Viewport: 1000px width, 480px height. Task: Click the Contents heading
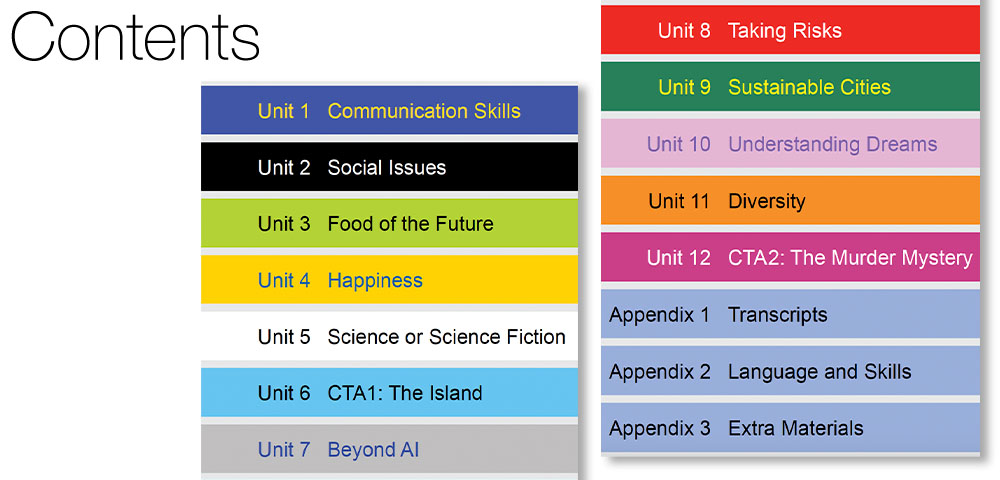(135, 36)
